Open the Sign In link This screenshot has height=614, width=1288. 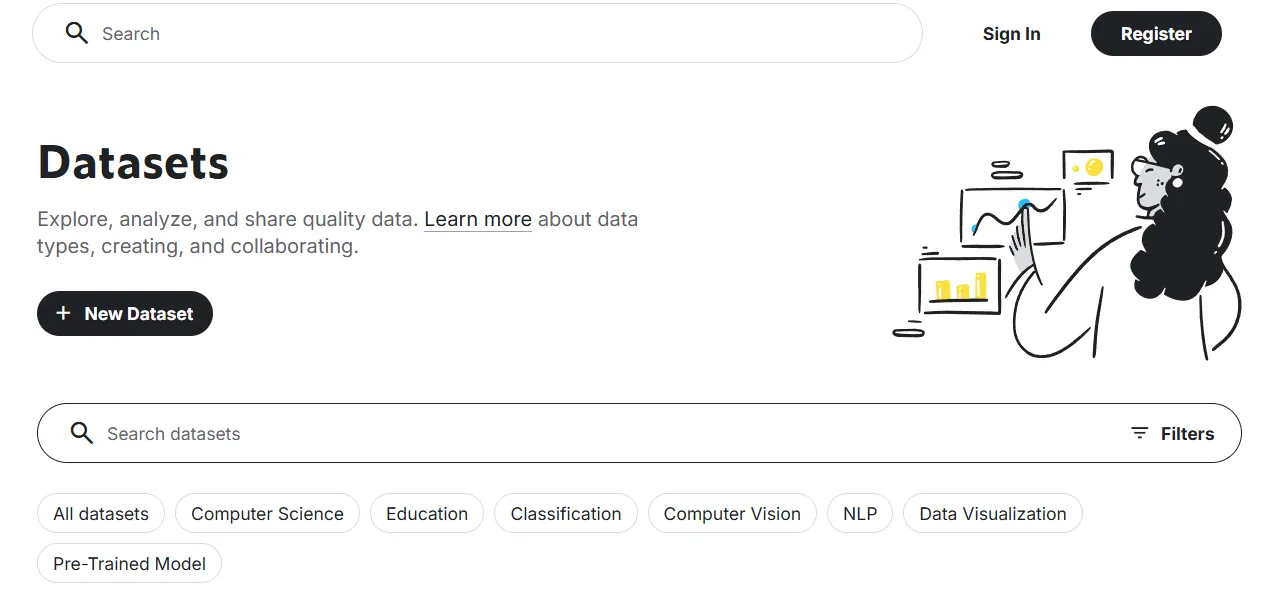[x=1011, y=33]
